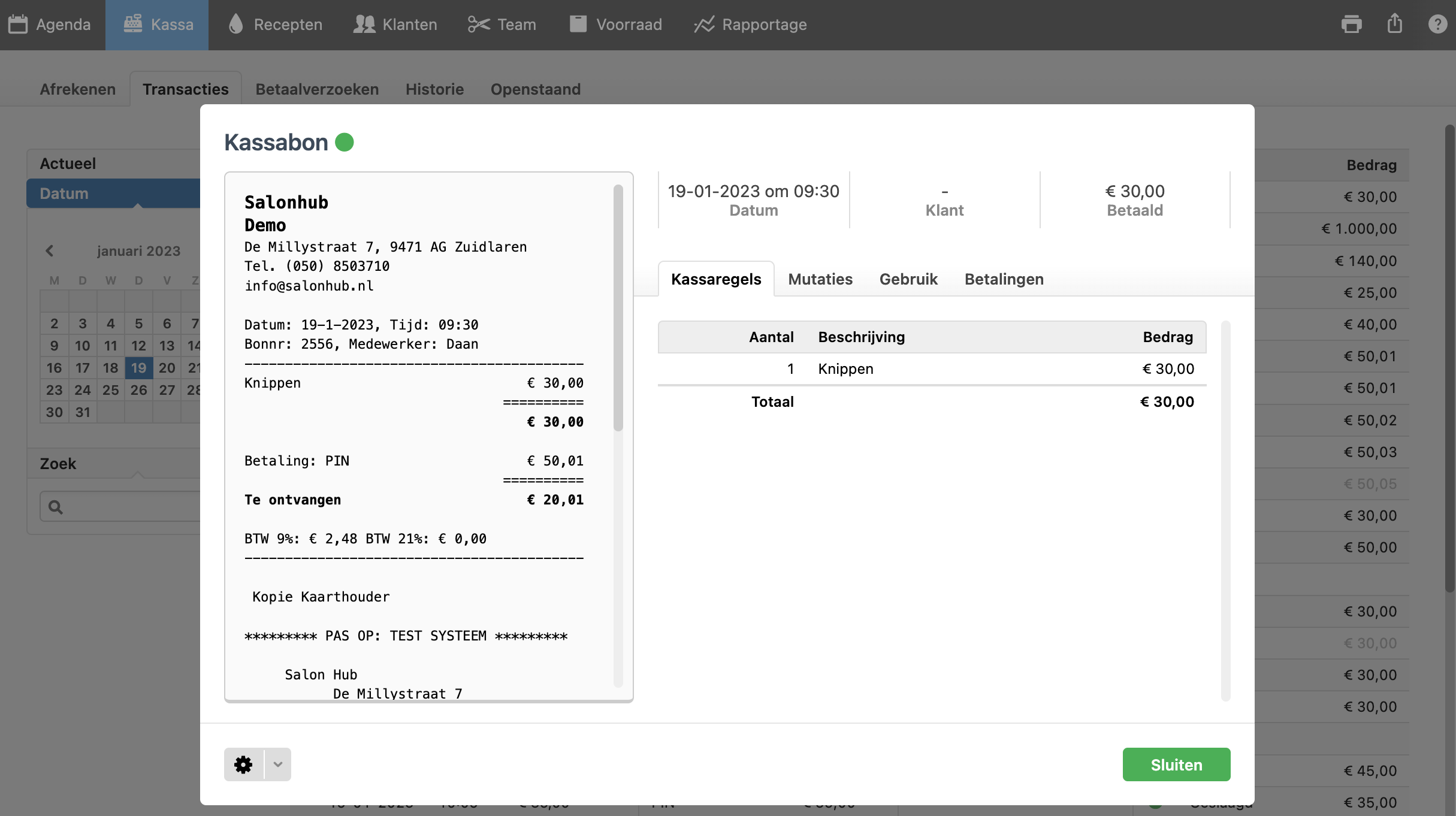The width and height of the screenshot is (1456, 816).
Task: Click the share/export icon in top bar
Action: (1395, 25)
